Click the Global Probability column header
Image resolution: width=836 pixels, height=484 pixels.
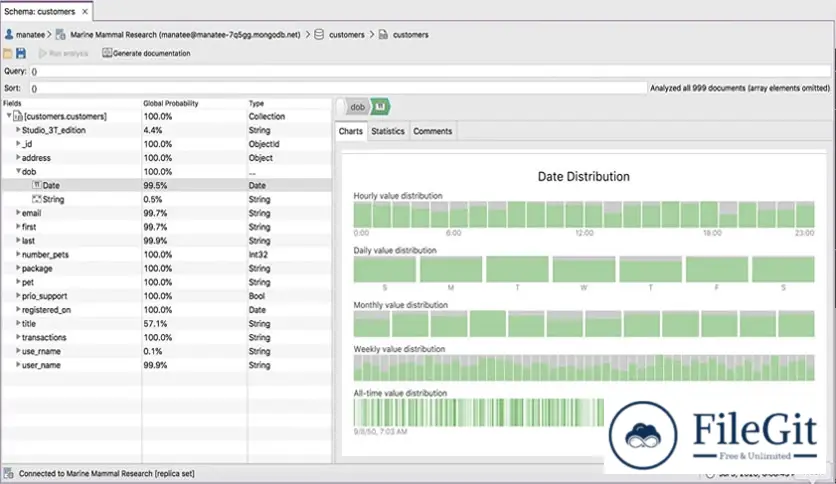171,103
